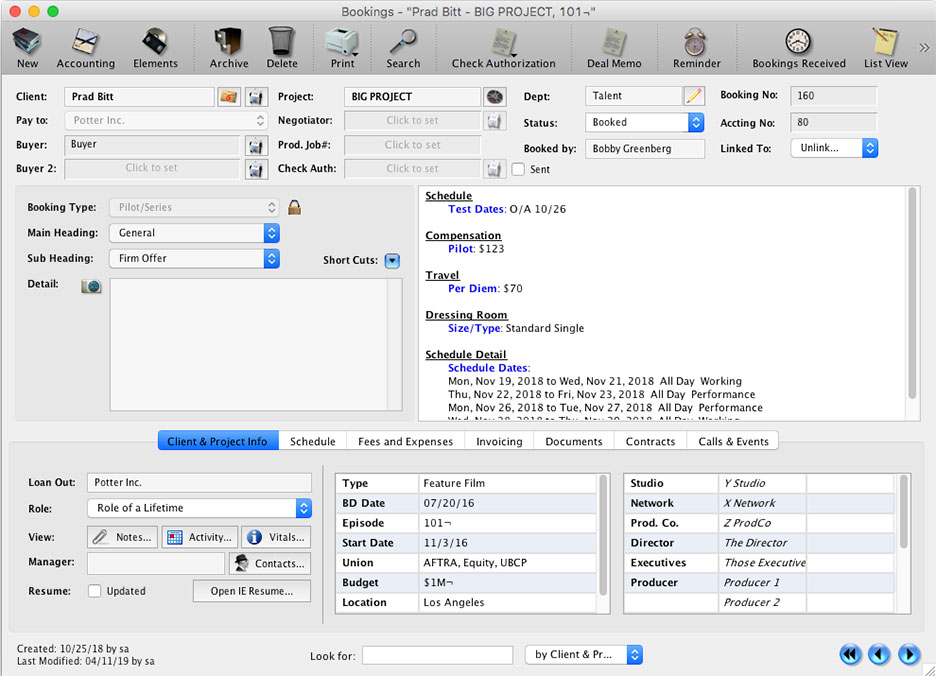Click the card icon beside Negotiator field
This screenshot has width=936, height=676.
(494, 121)
